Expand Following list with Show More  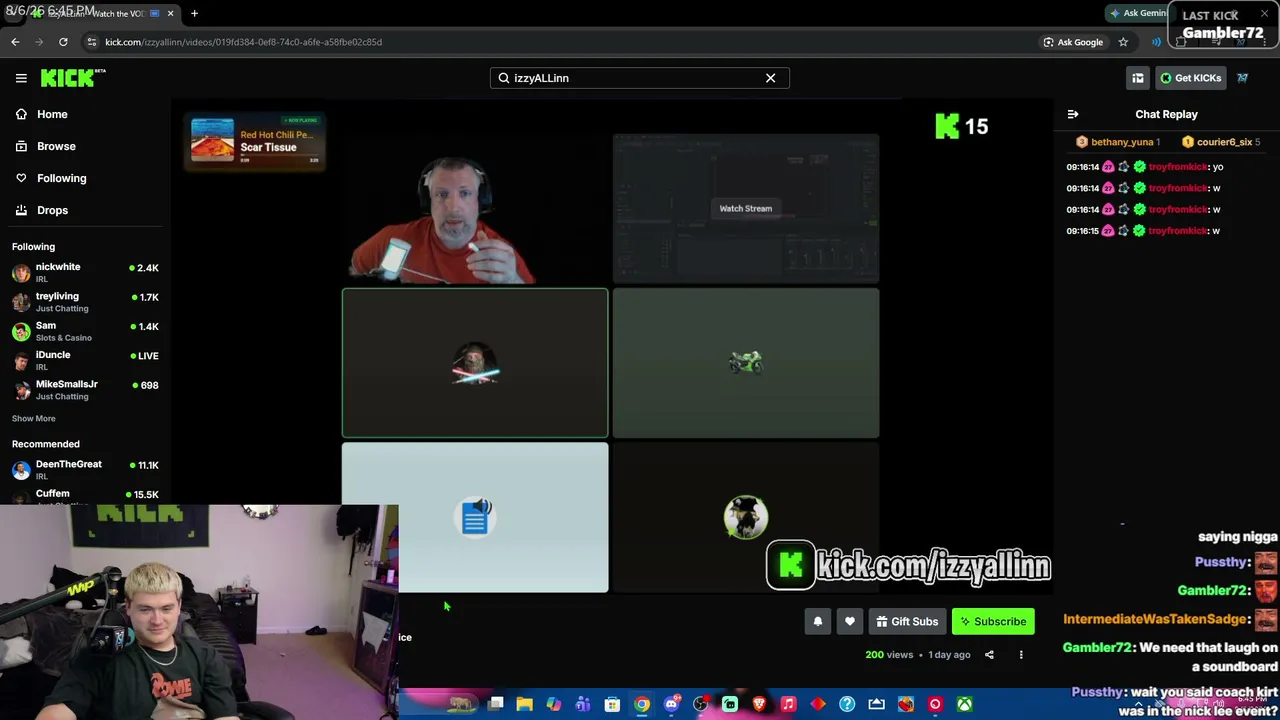pyautogui.click(x=34, y=418)
